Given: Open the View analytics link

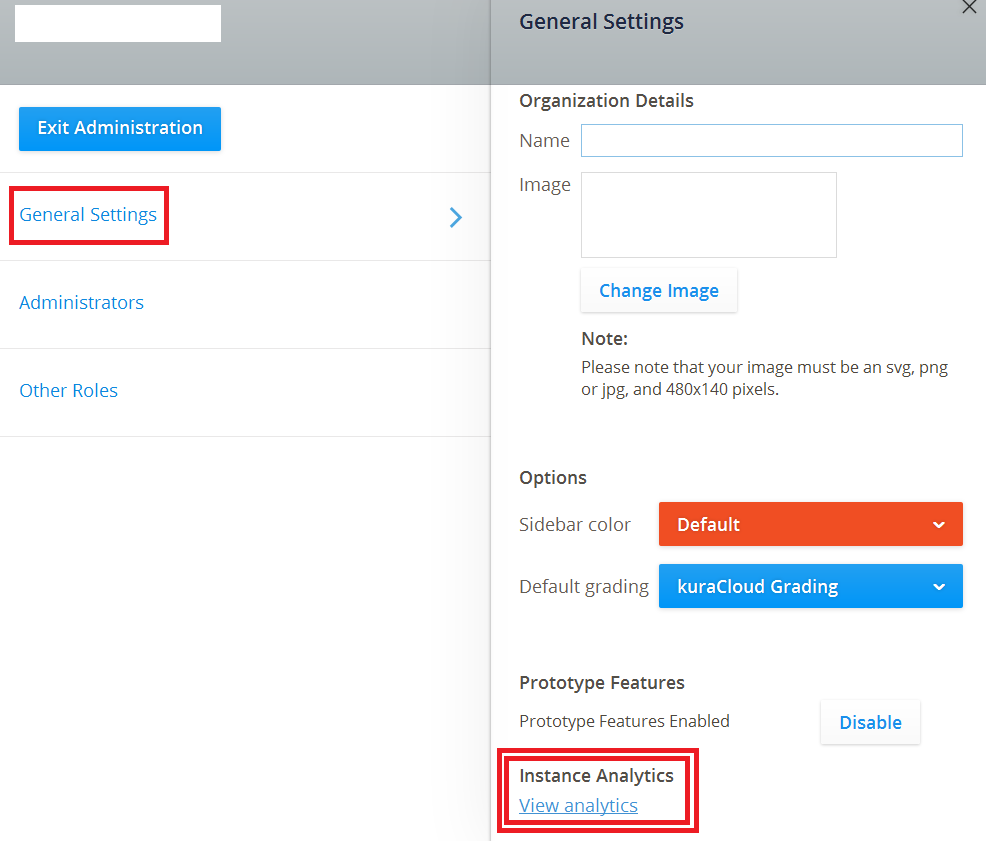Looking at the screenshot, I should click(x=578, y=806).
